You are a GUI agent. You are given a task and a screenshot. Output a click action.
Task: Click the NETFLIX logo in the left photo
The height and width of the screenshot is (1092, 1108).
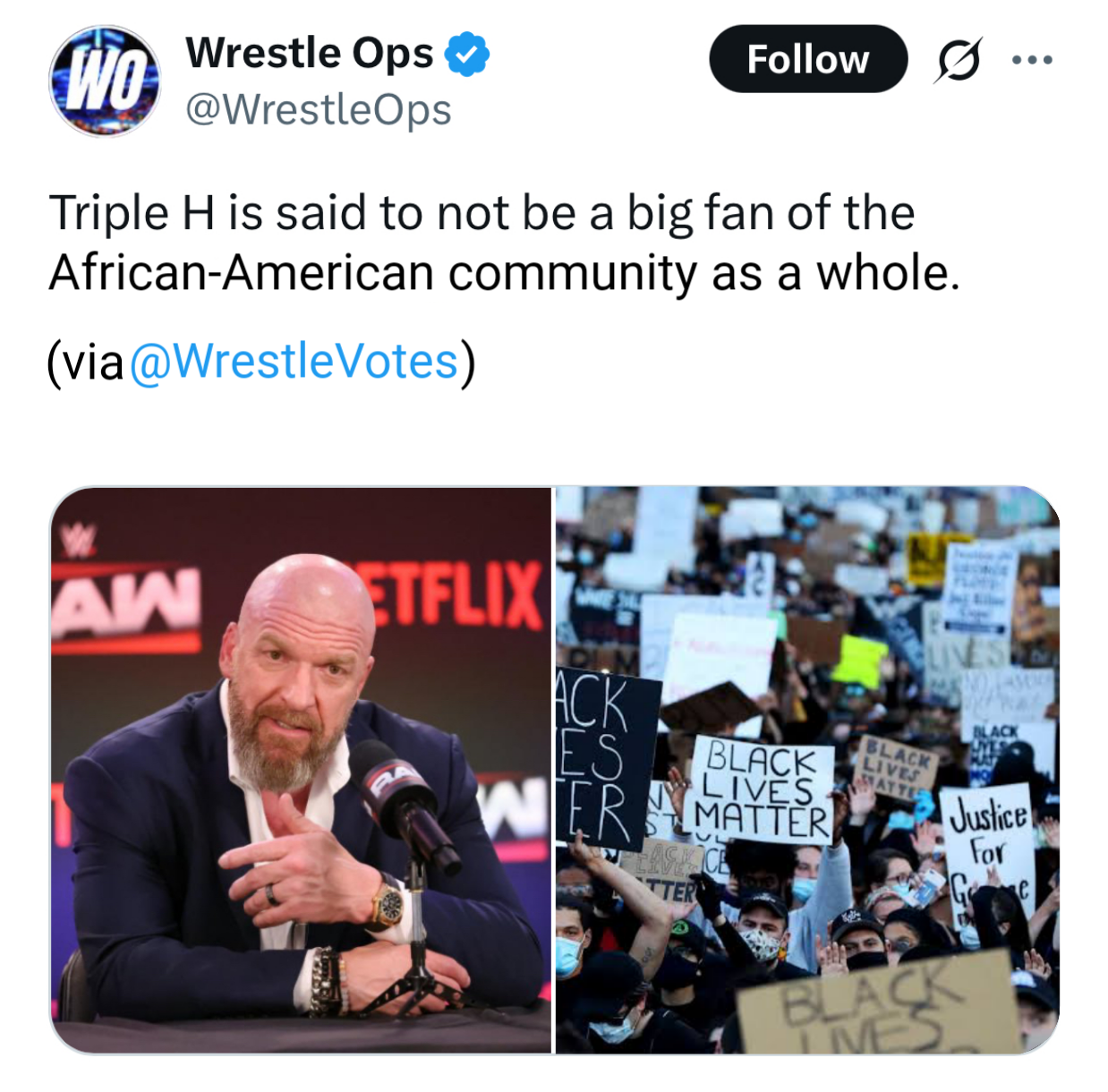[453, 593]
